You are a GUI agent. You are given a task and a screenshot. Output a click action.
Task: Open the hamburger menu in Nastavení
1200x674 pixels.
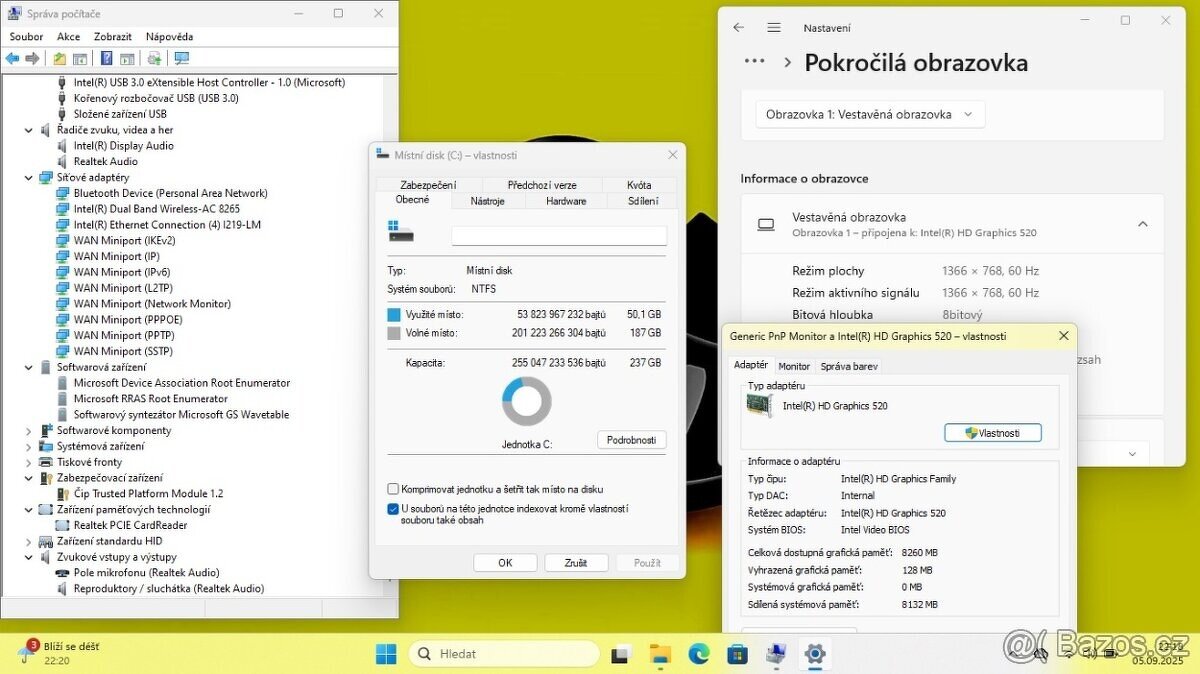[773, 27]
